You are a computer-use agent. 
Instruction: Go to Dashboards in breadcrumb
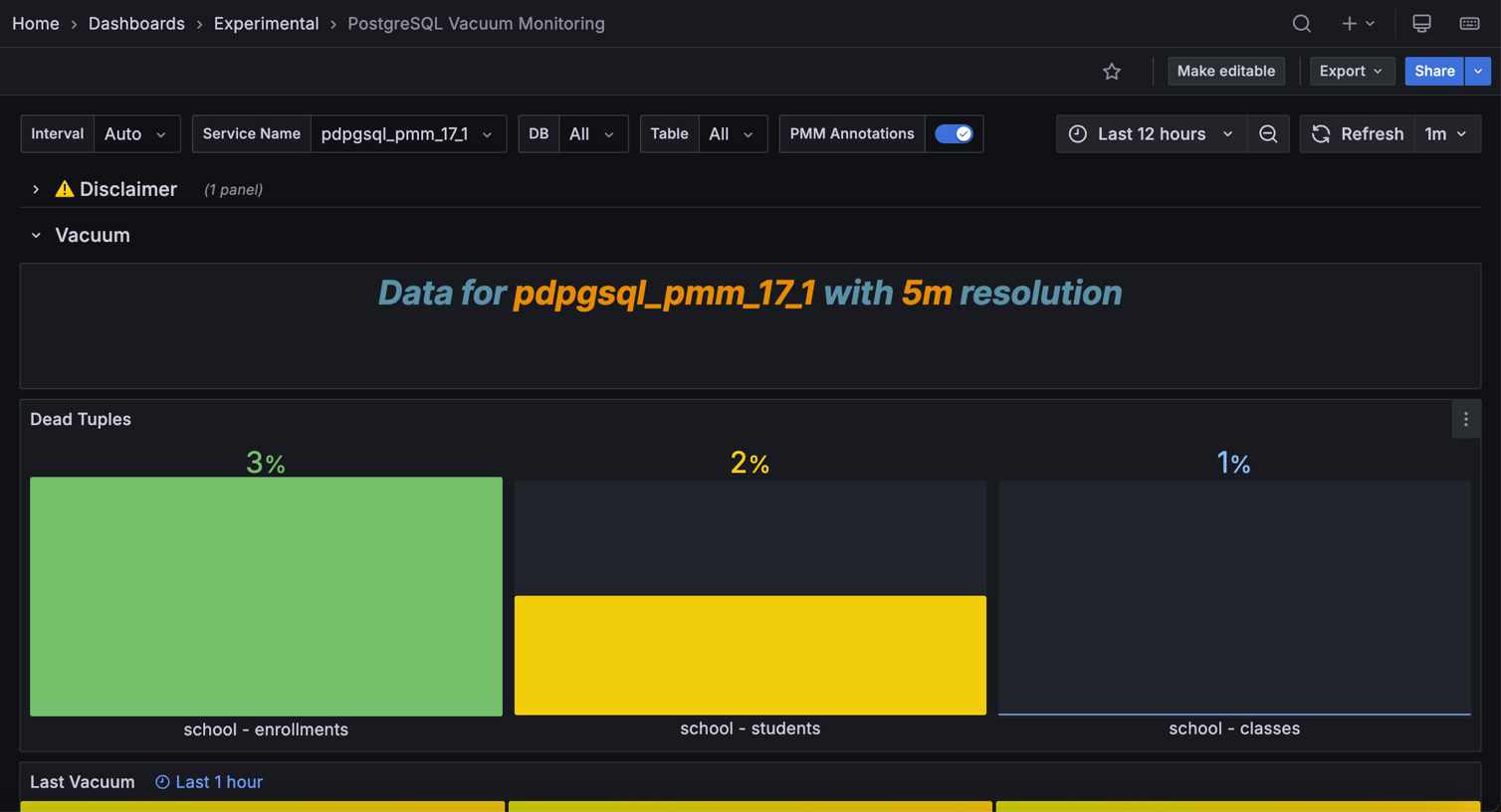click(136, 23)
